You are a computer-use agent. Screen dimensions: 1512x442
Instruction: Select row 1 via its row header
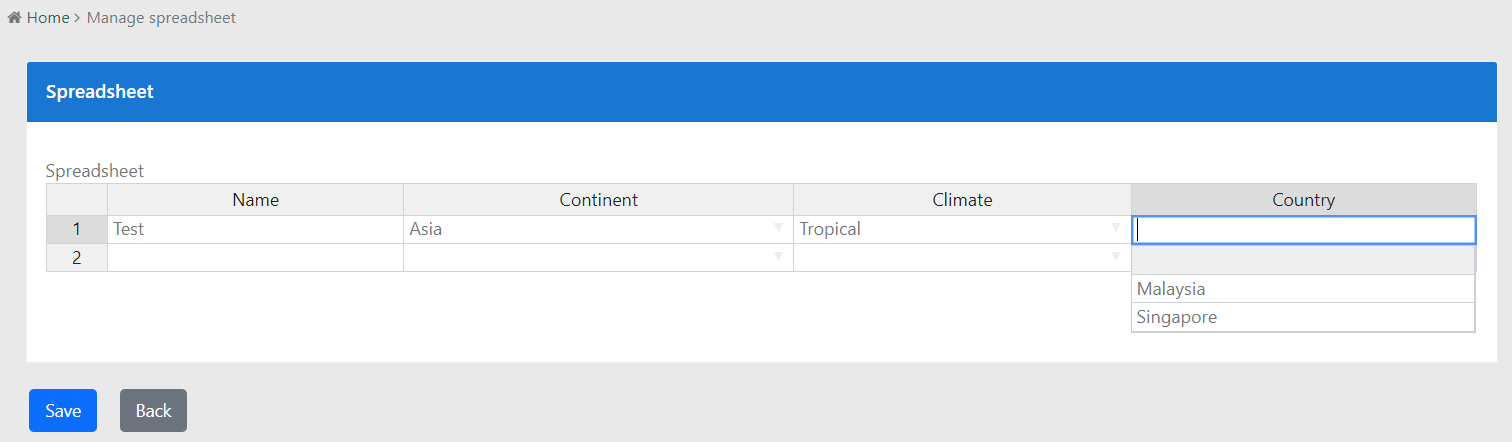click(77, 229)
